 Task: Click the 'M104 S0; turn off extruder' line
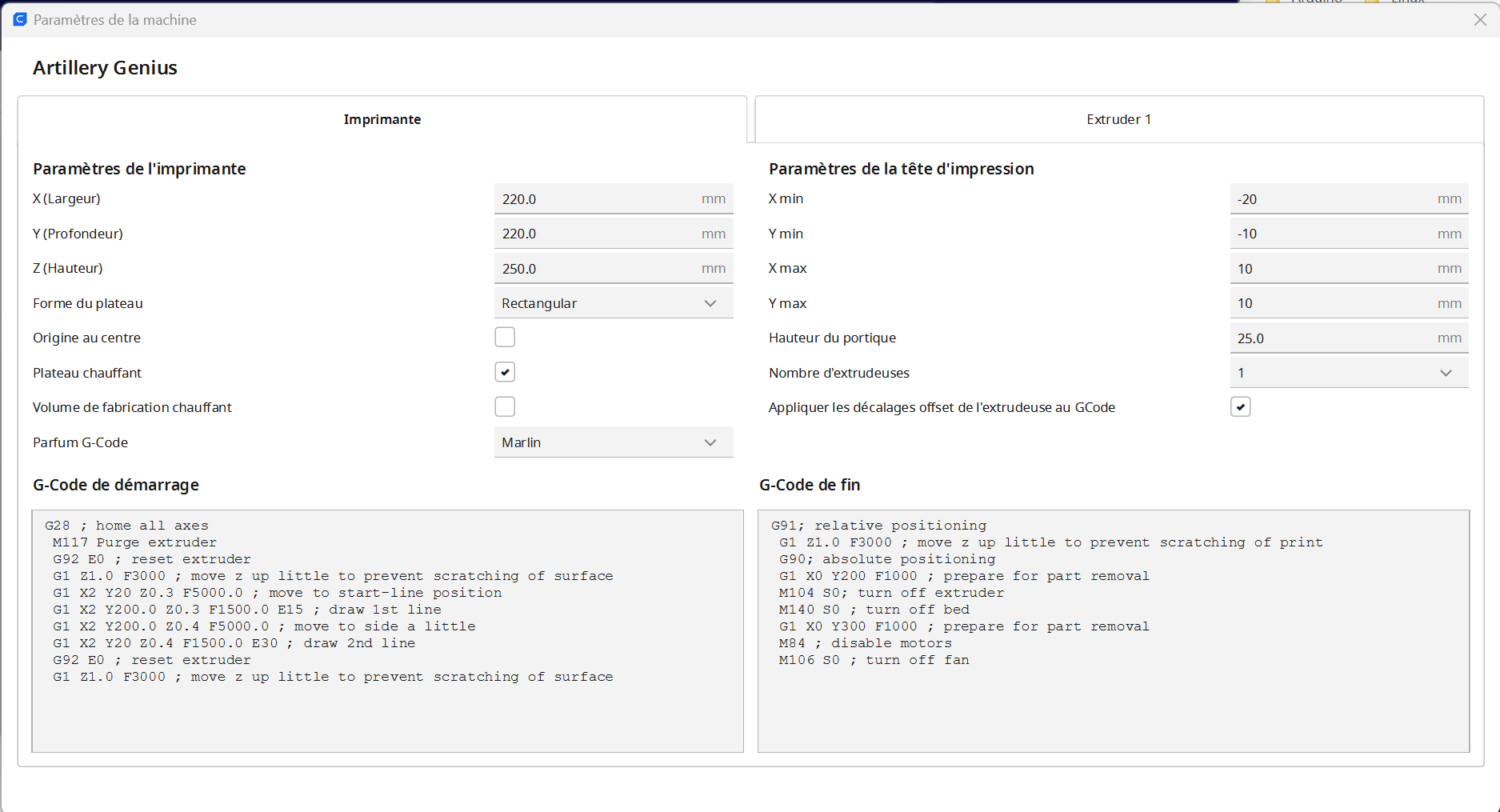pos(891,593)
